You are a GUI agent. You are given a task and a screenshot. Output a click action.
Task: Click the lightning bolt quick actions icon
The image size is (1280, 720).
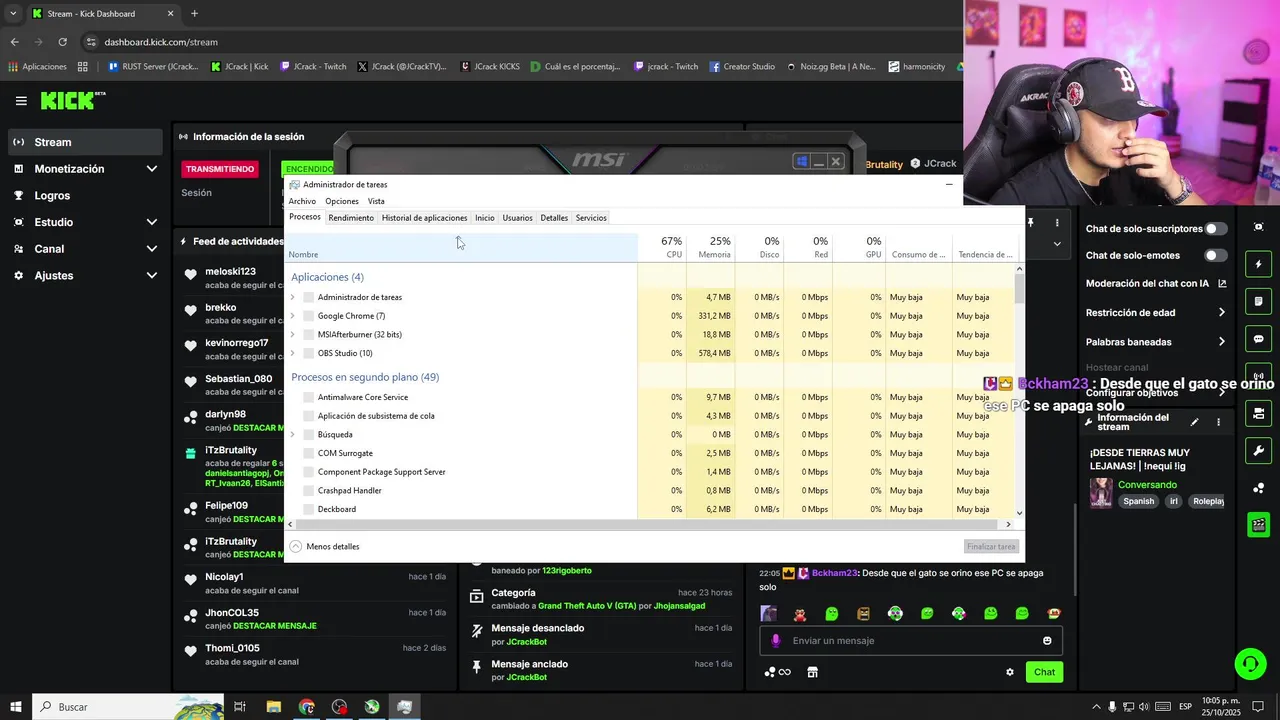pos(1259,265)
